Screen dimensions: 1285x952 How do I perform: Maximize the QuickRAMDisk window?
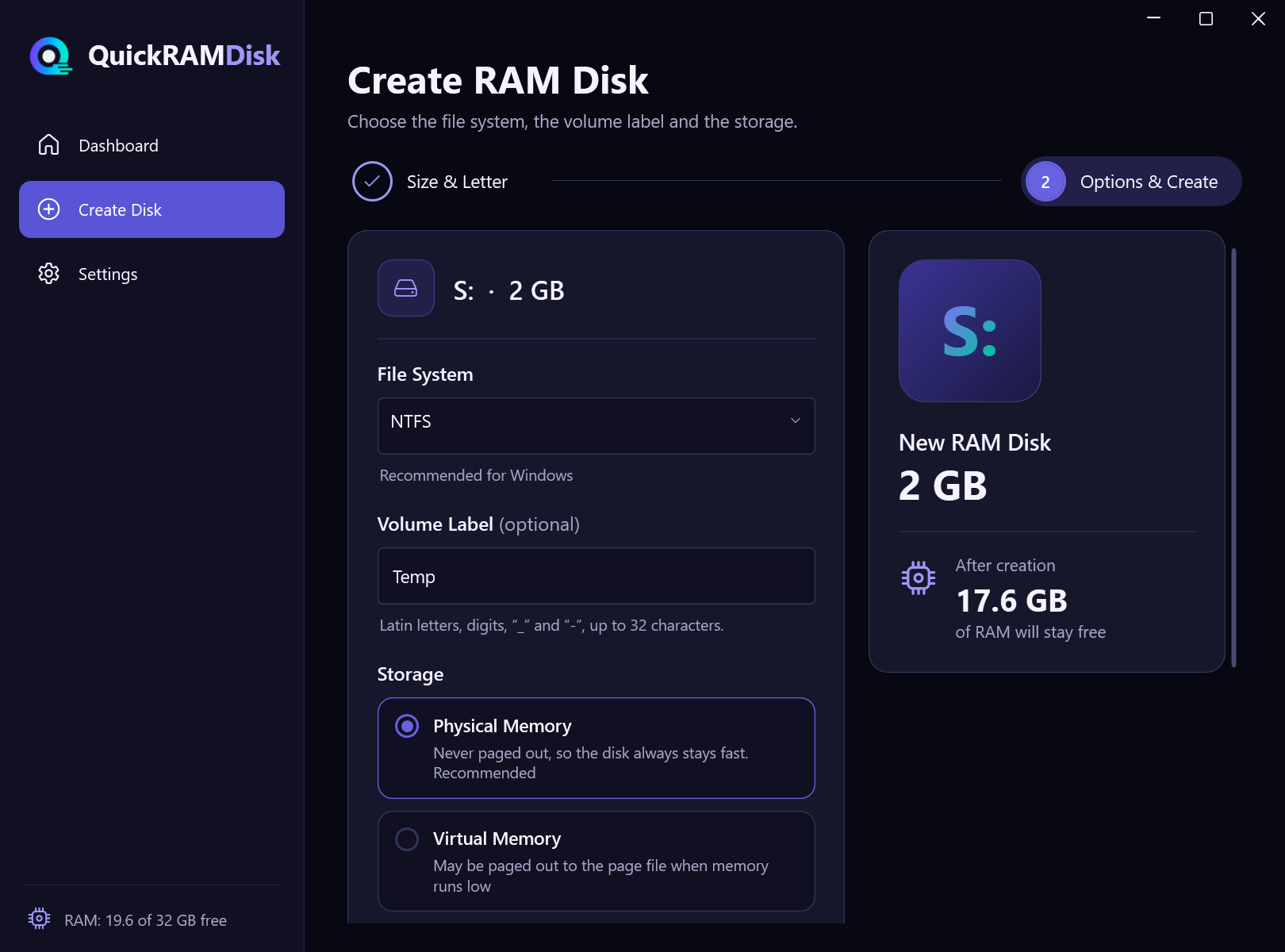(1206, 18)
